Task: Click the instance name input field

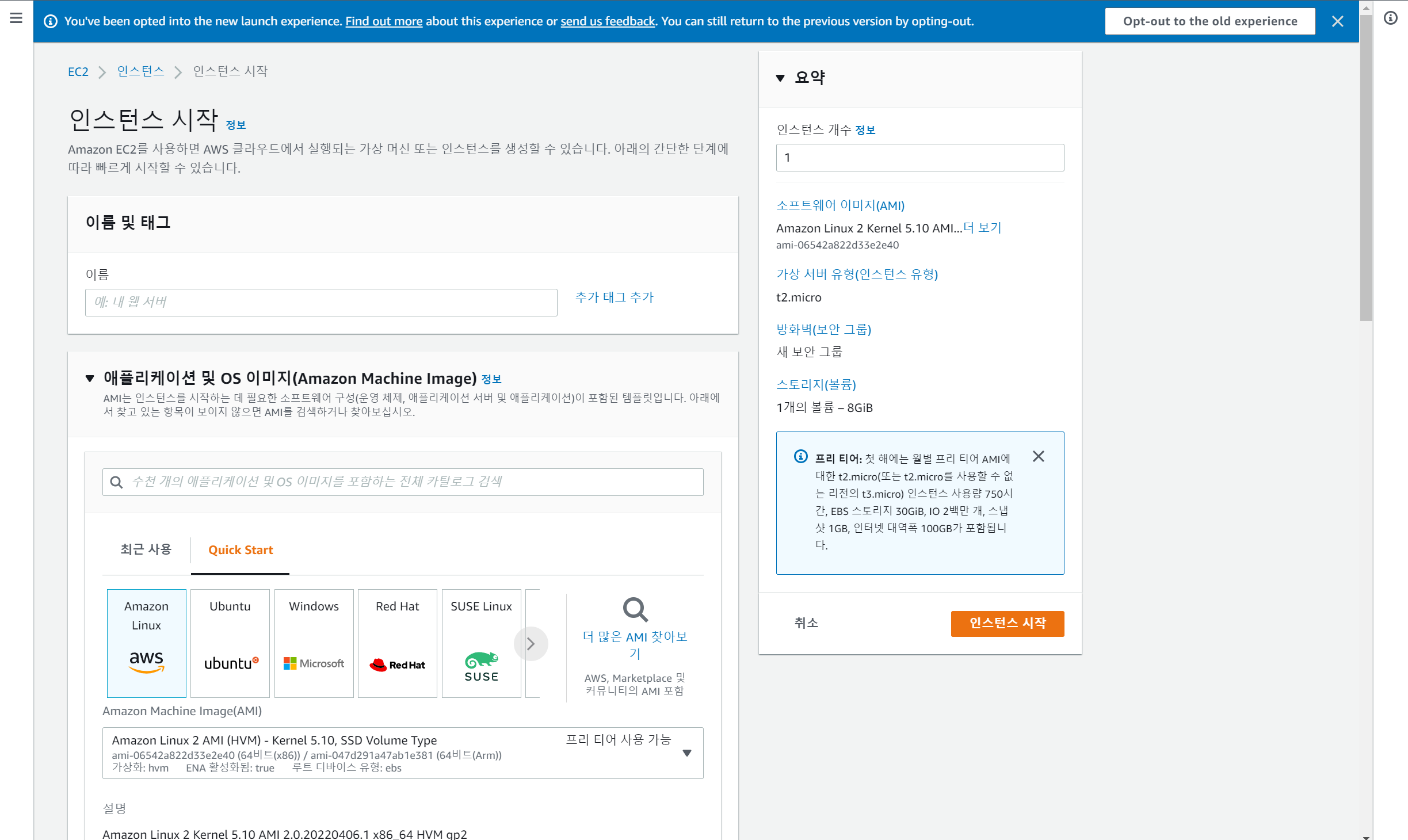Action: pyautogui.click(x=321, y=302)
